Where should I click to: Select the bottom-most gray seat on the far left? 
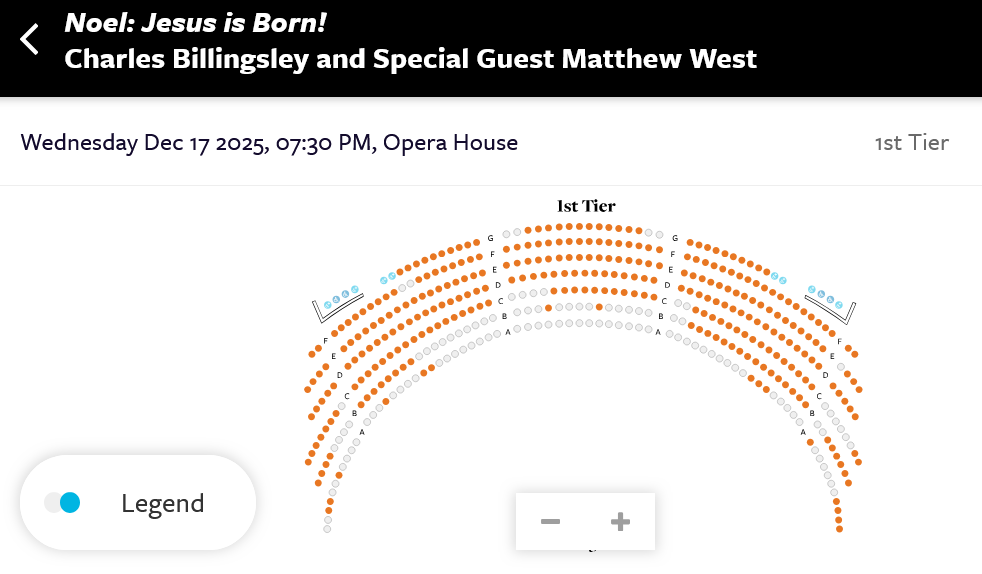(x=327, y=529)
